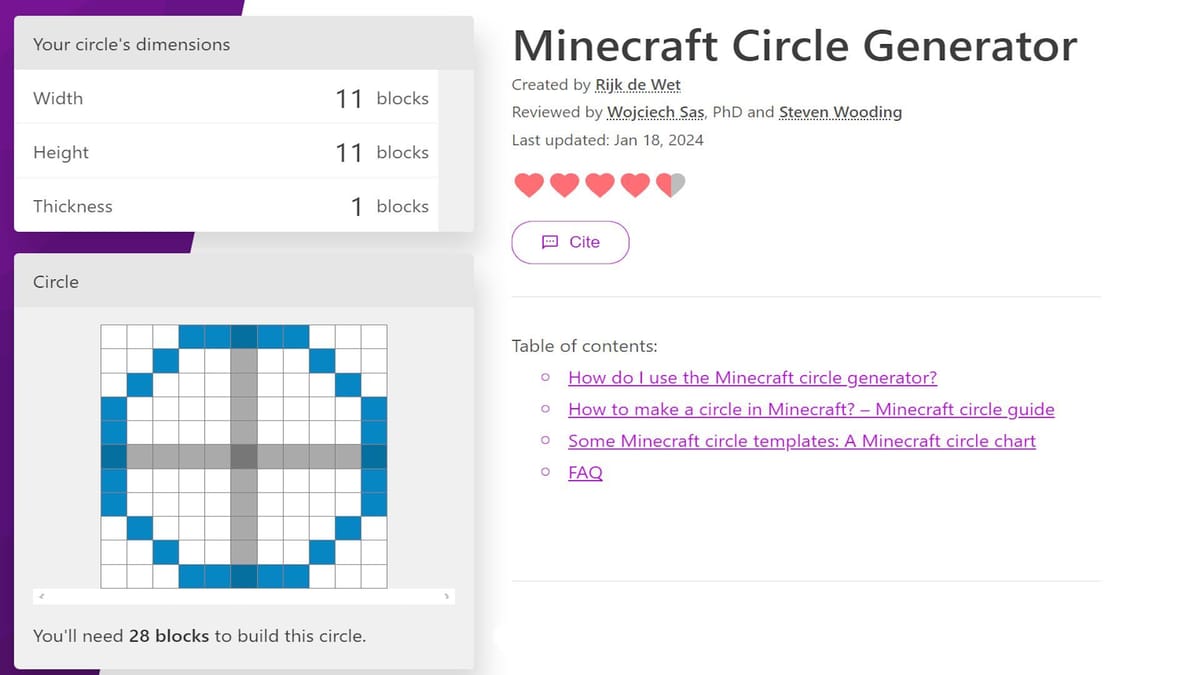This screenshot has width=1200, height=675.
Task: Click the bullet icon next to FAQ
Action: 545,472
